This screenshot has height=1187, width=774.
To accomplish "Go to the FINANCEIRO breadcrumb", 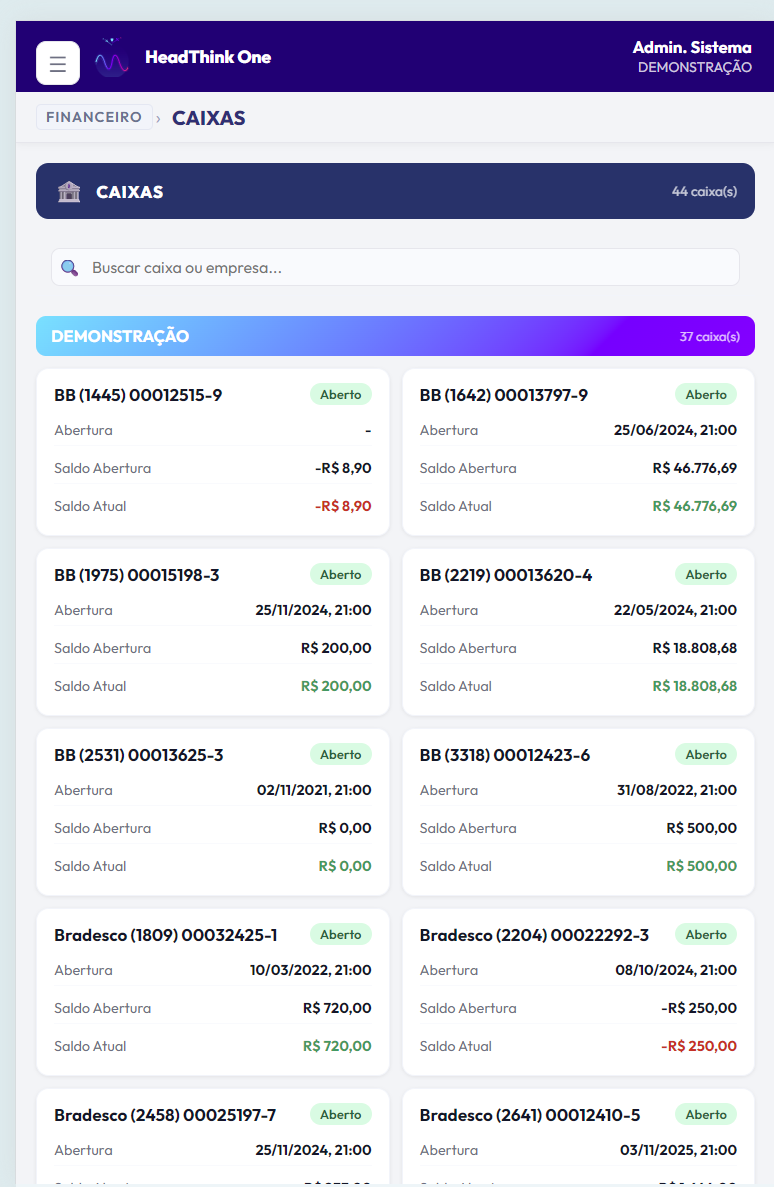I will [94, 117].
